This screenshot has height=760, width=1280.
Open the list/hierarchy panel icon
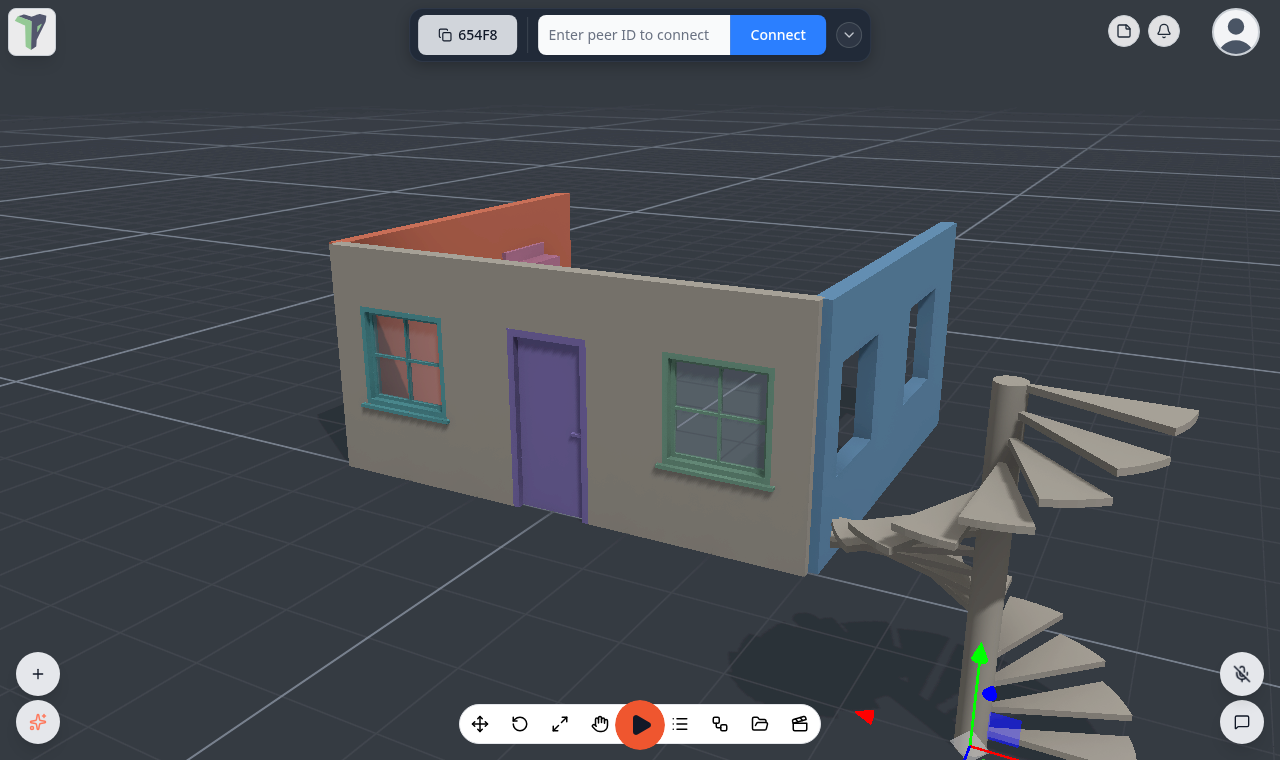coord(680,724)
